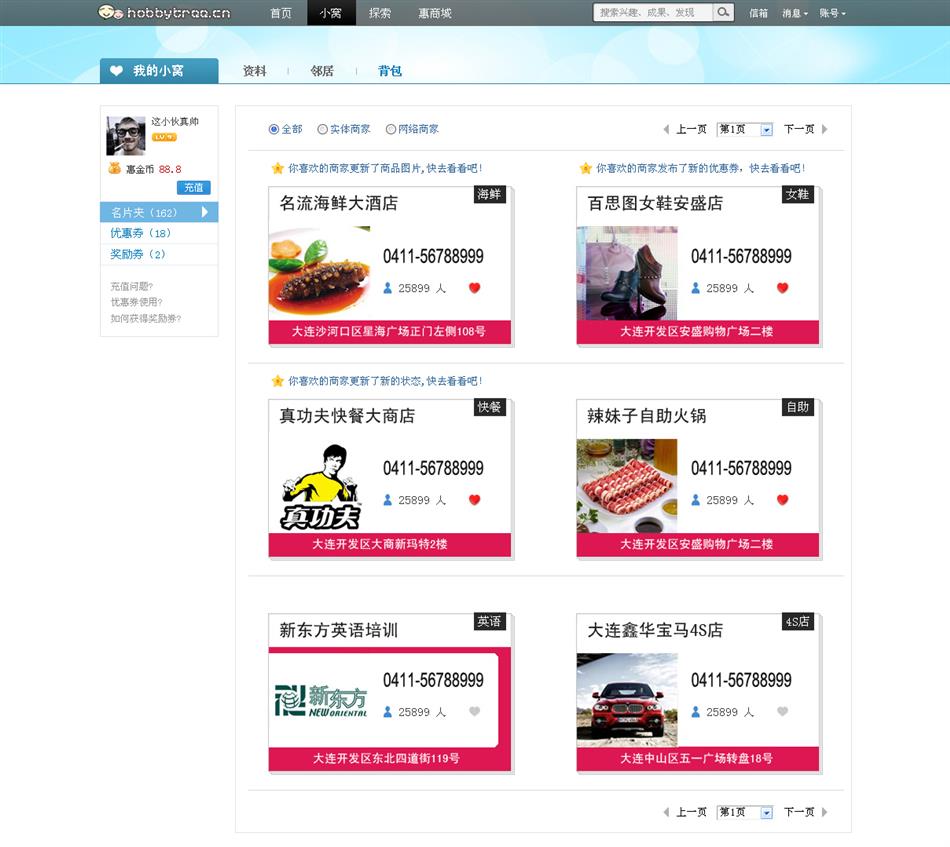Click the star icon beside 新的状态 notice
This screenshot has width=950, height=847.
coord(277,380)
